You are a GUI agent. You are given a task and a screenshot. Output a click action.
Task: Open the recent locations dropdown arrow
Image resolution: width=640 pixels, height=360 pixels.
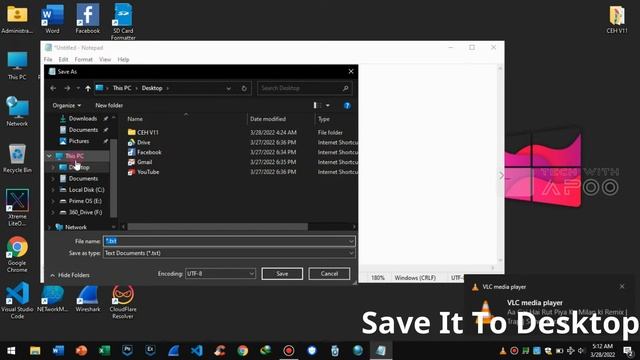tap(78, 88)
